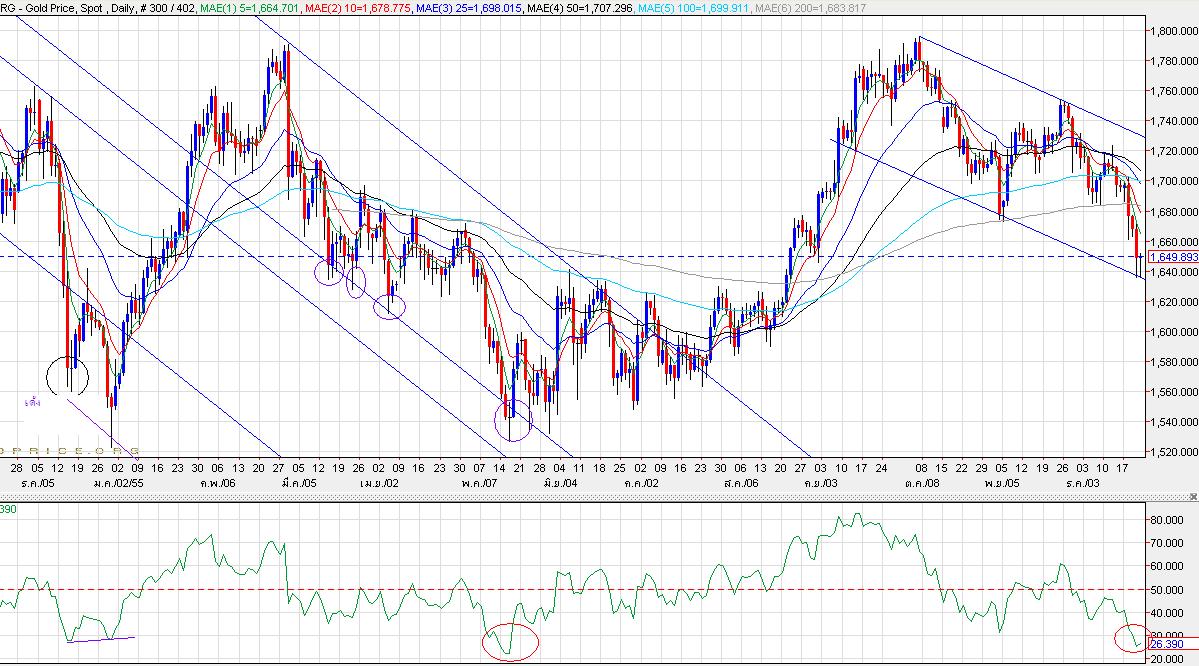Click the 'ก.ค./02' month label

pyautogui.click(x=641, y=483)
